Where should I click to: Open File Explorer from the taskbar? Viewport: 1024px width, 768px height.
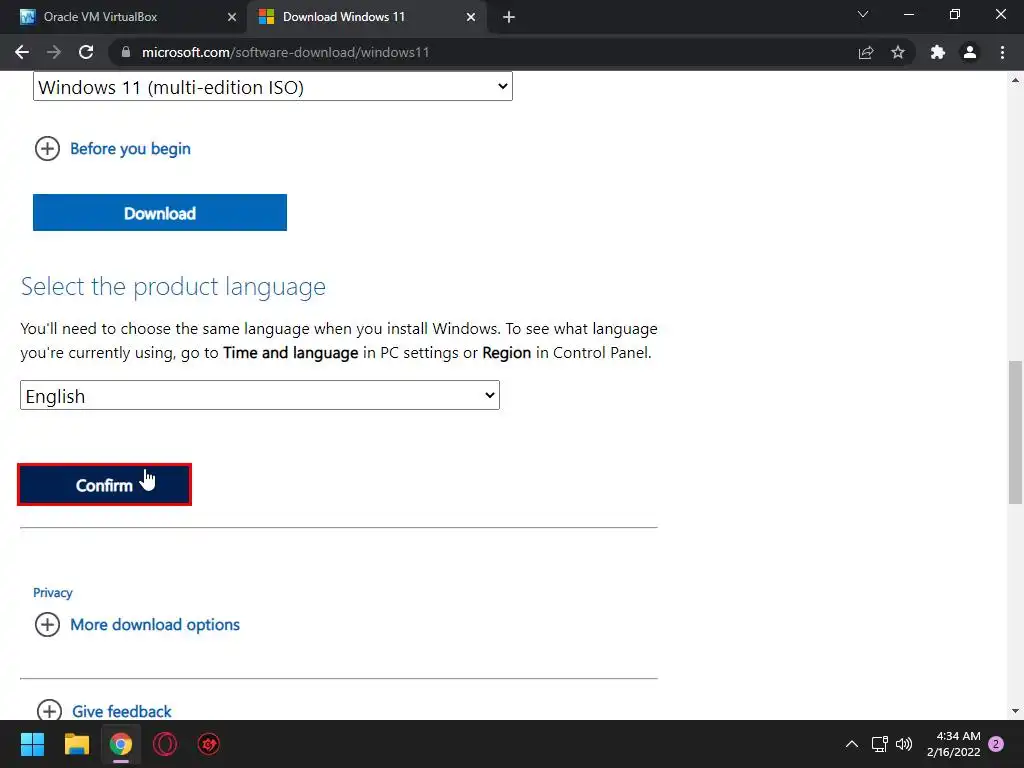tap(76, 744)
